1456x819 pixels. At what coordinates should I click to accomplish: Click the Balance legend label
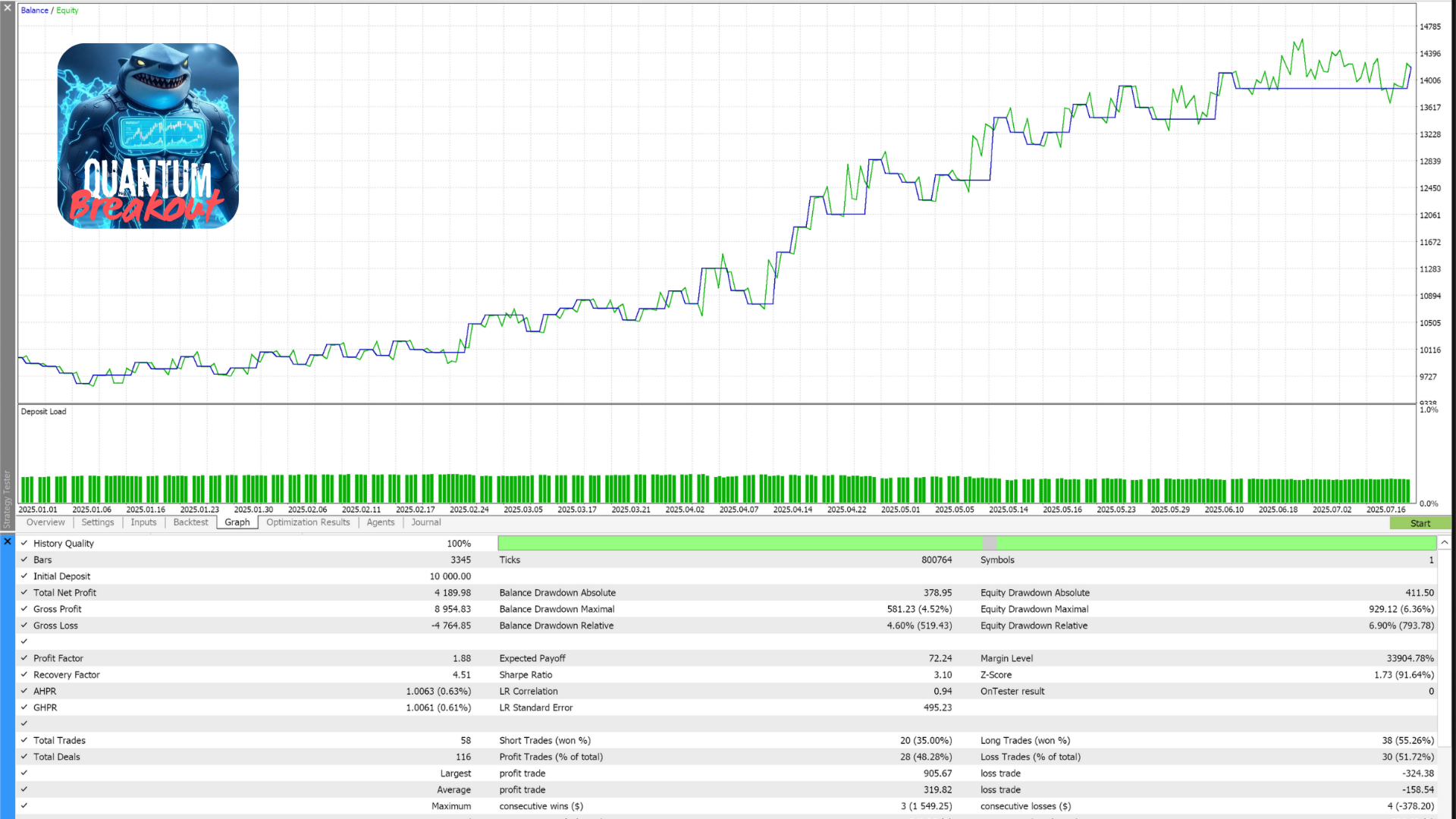coord(34,11)
